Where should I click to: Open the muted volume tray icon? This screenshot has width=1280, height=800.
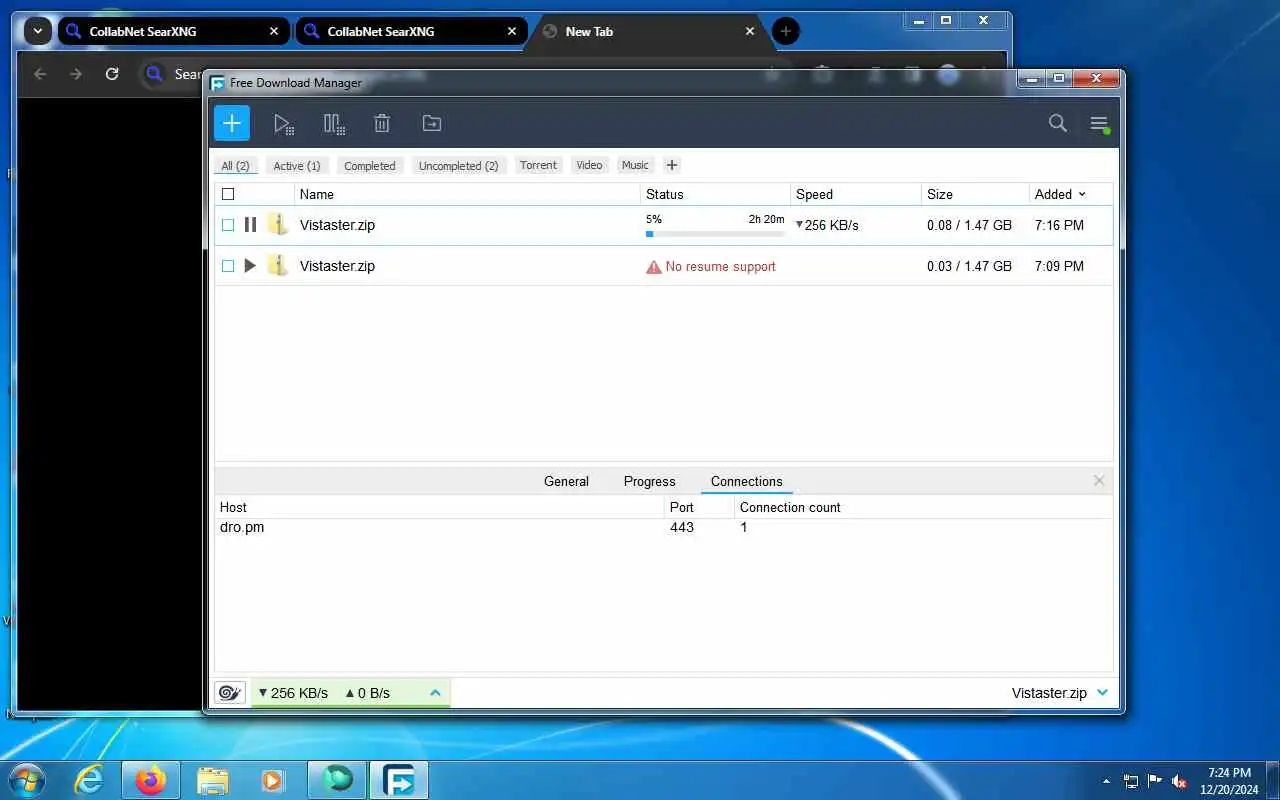(x=1180, y=781)
